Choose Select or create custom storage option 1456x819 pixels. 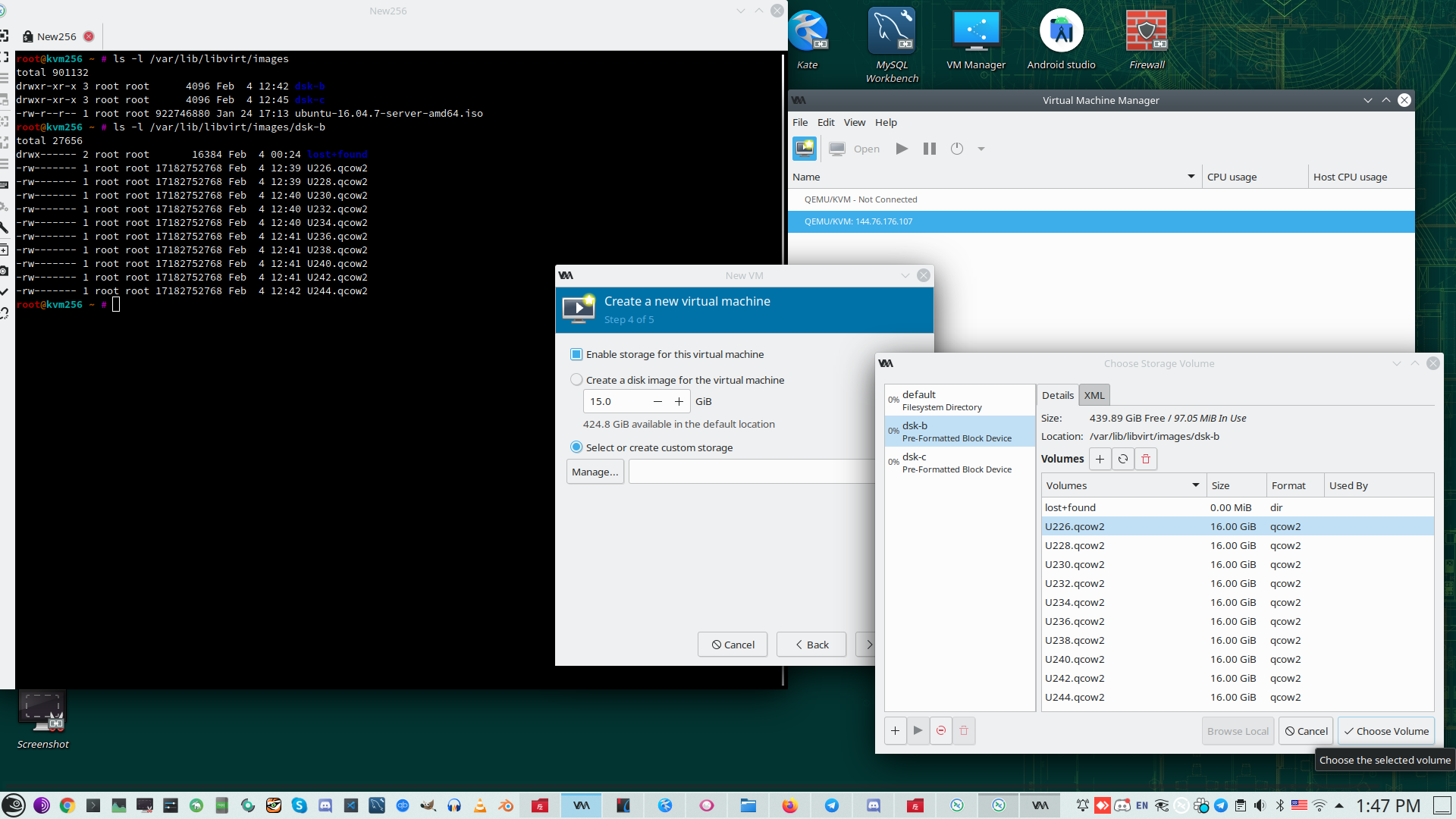point(576,447)
